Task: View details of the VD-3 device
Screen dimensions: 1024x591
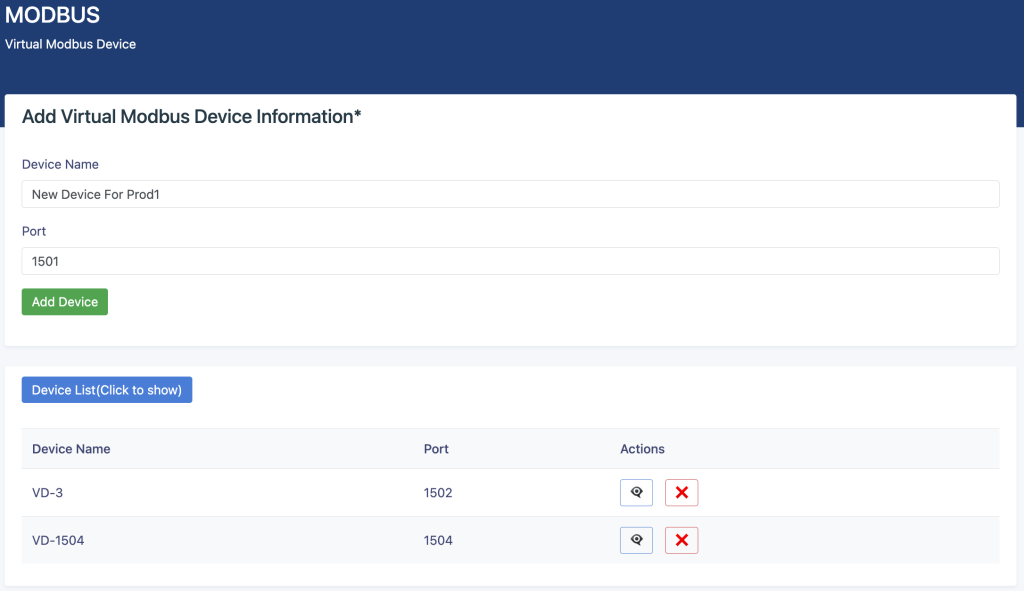Action: click(x=636, y=492)
